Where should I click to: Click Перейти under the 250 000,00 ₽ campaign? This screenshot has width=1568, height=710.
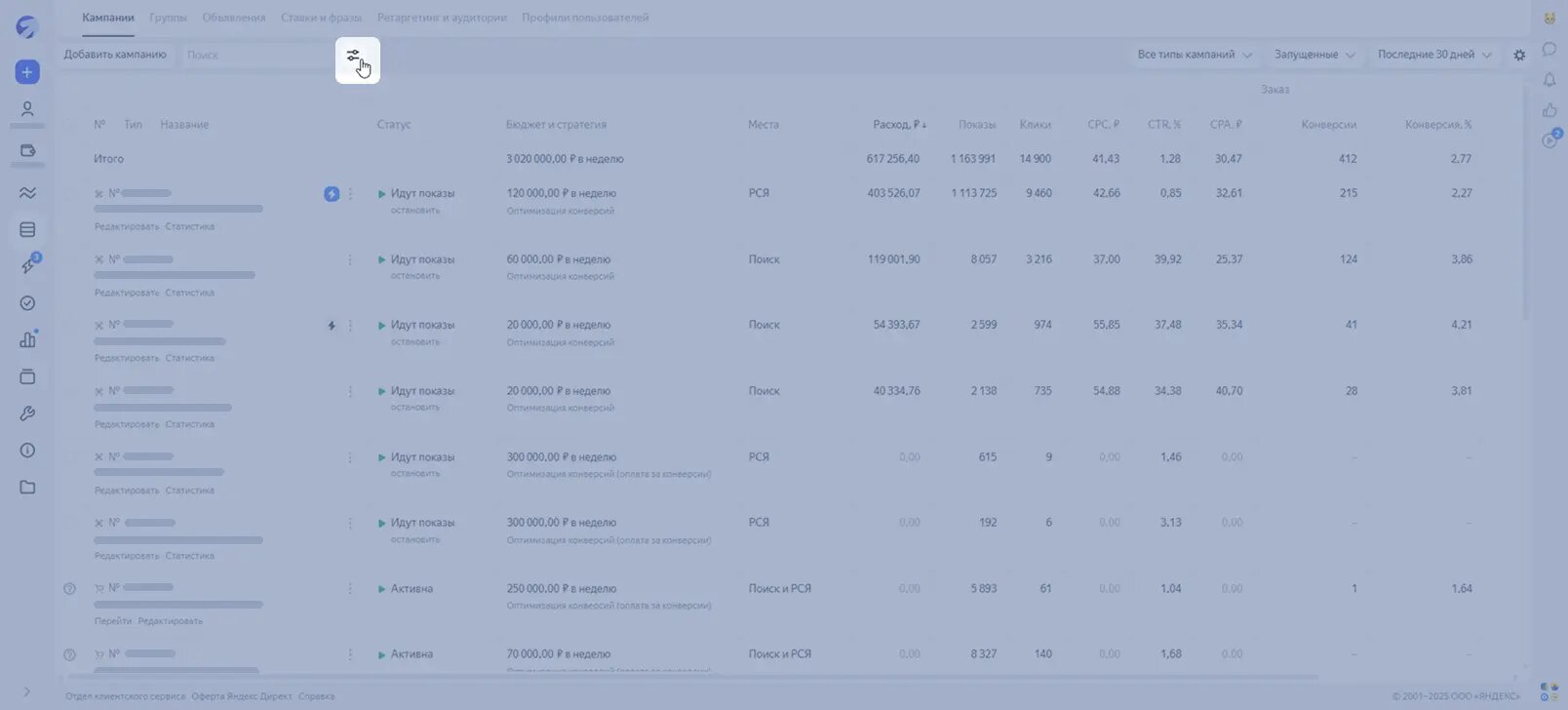pos(113,621)
